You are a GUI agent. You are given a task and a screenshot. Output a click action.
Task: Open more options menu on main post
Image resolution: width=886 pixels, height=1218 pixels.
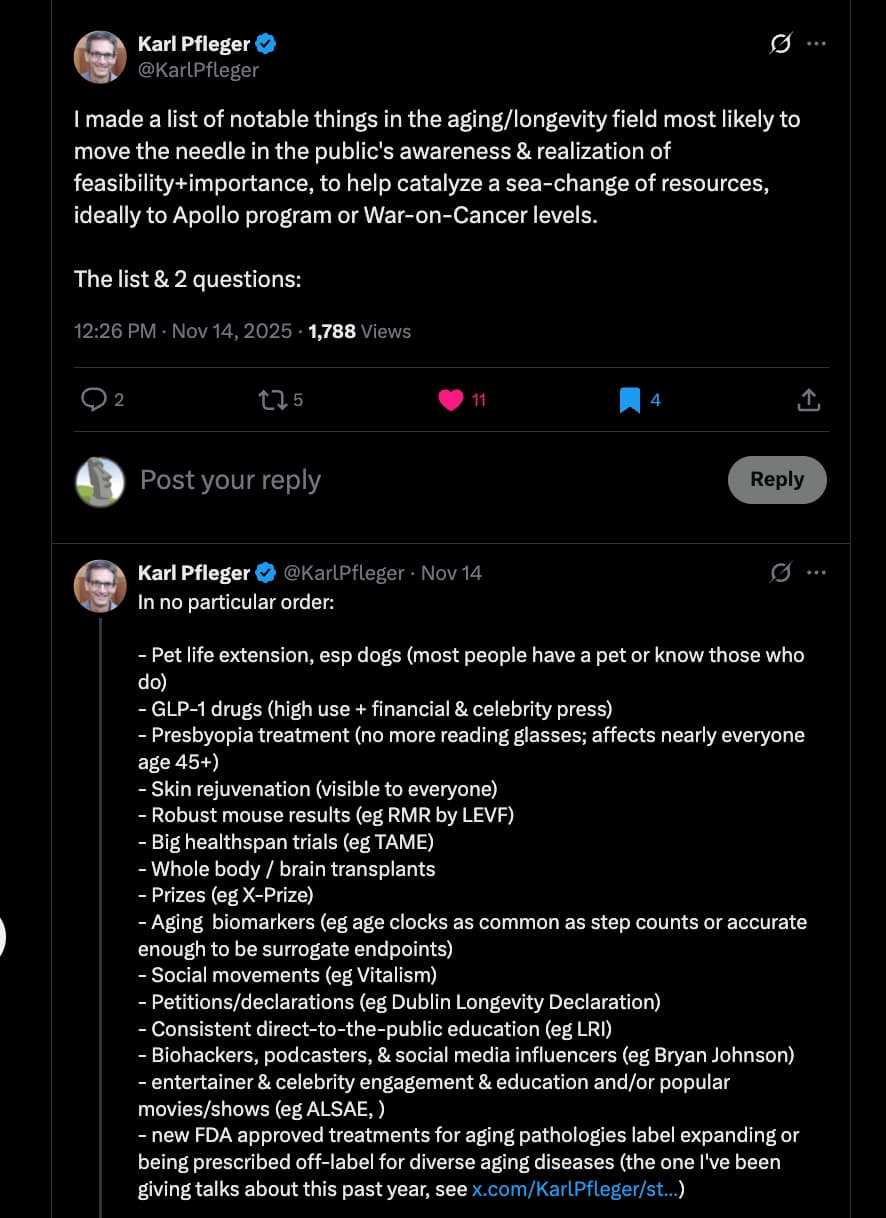817,44
